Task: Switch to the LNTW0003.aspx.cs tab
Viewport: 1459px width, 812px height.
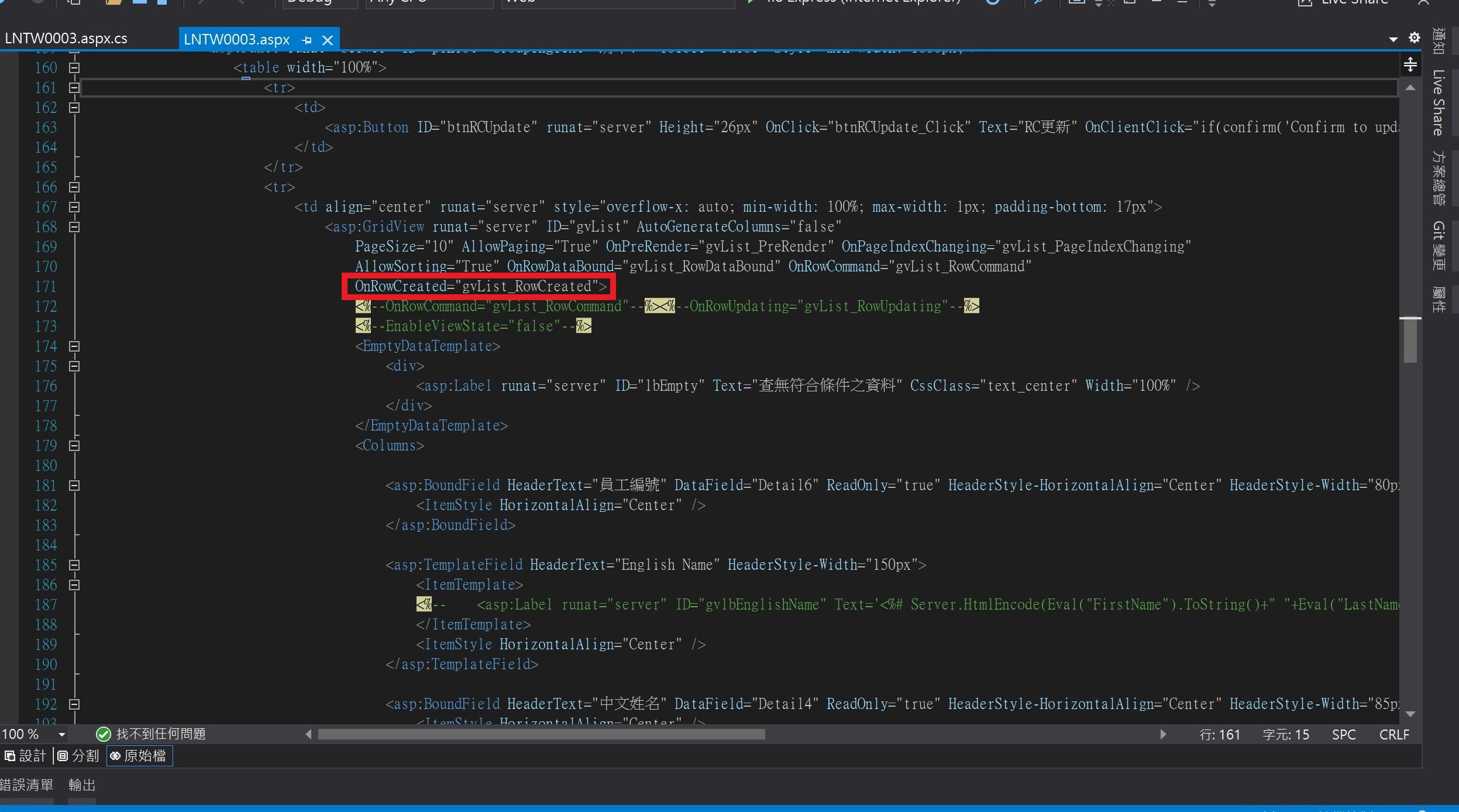Action: [x=66, y=39]
